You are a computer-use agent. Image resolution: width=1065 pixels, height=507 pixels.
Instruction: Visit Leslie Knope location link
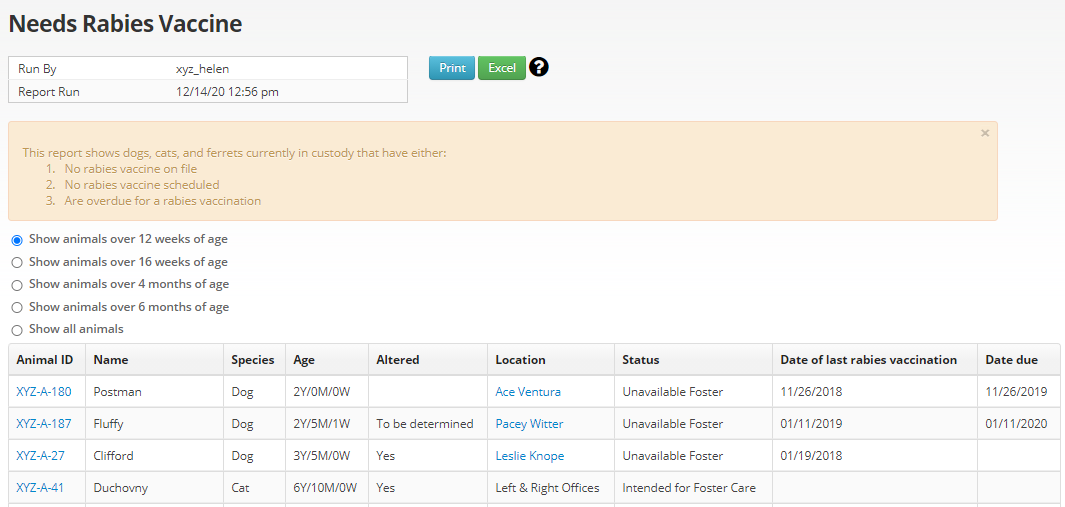pos(529,456)
